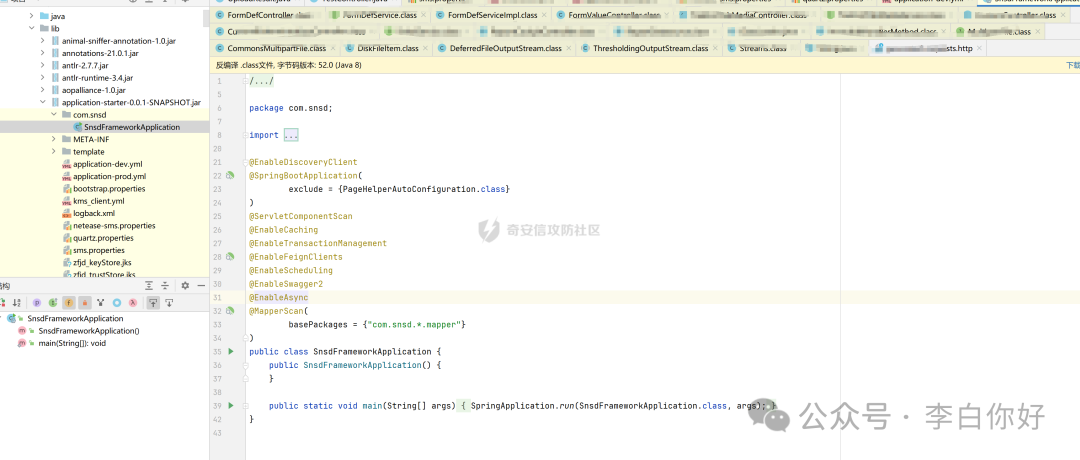Click the show inherited members icon
Viewport: 1080px width, 460px height.
point(53,302)
